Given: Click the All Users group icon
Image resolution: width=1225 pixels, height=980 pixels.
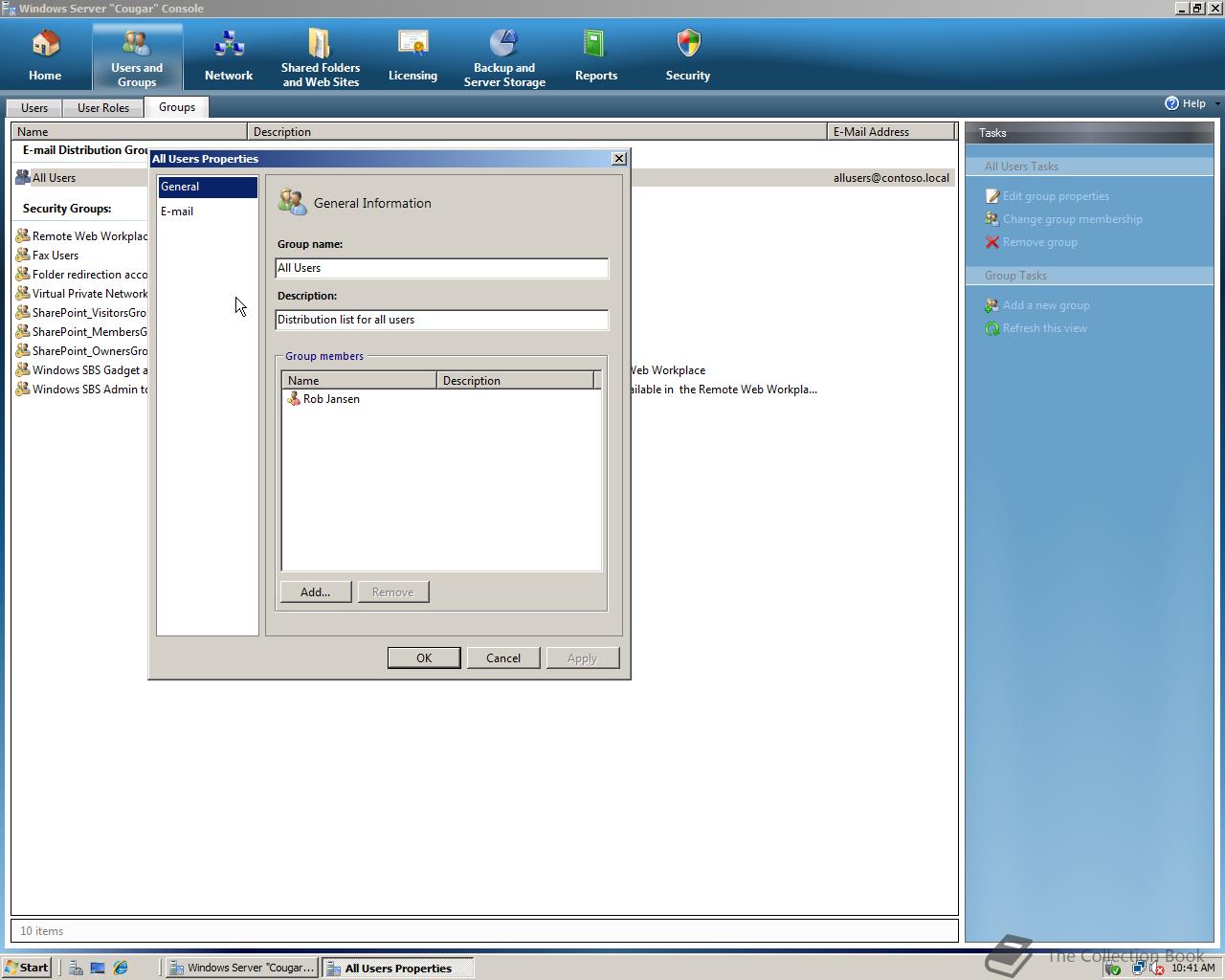Looking at the screenshot, I should (x=23, y=177).
